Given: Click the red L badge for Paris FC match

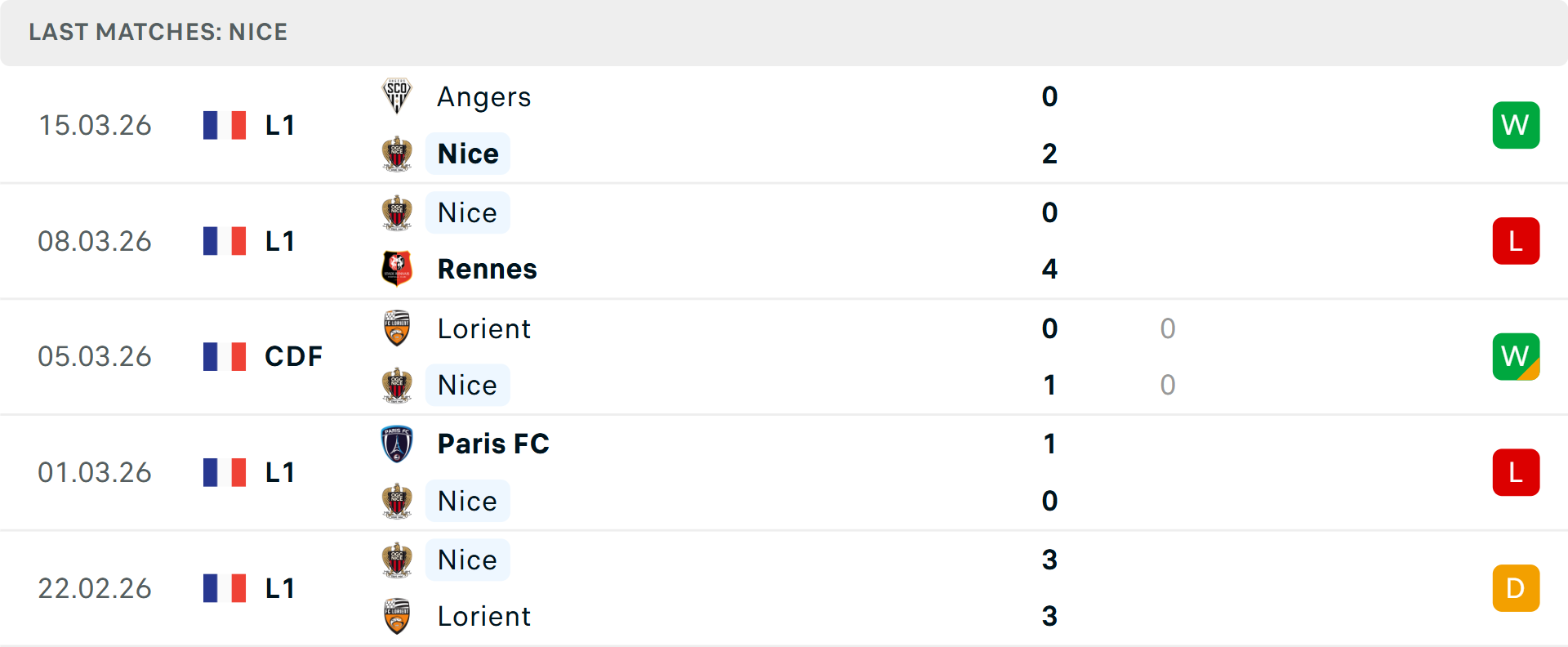Looking at the screenshot, I should click(1516, 472).
